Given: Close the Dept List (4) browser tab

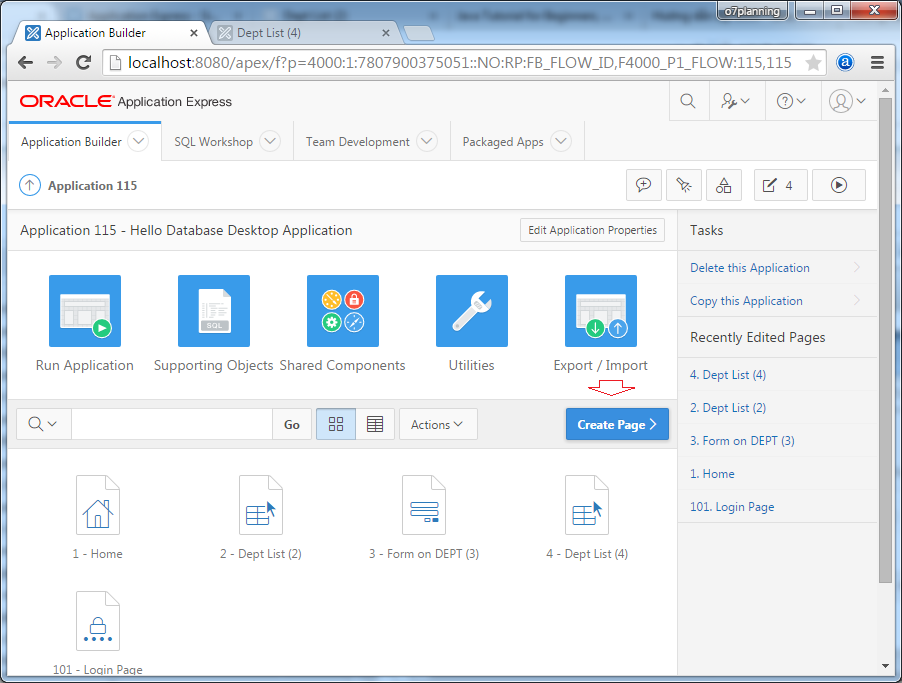Looking at the screenshot, I should (x=386, y=33).
